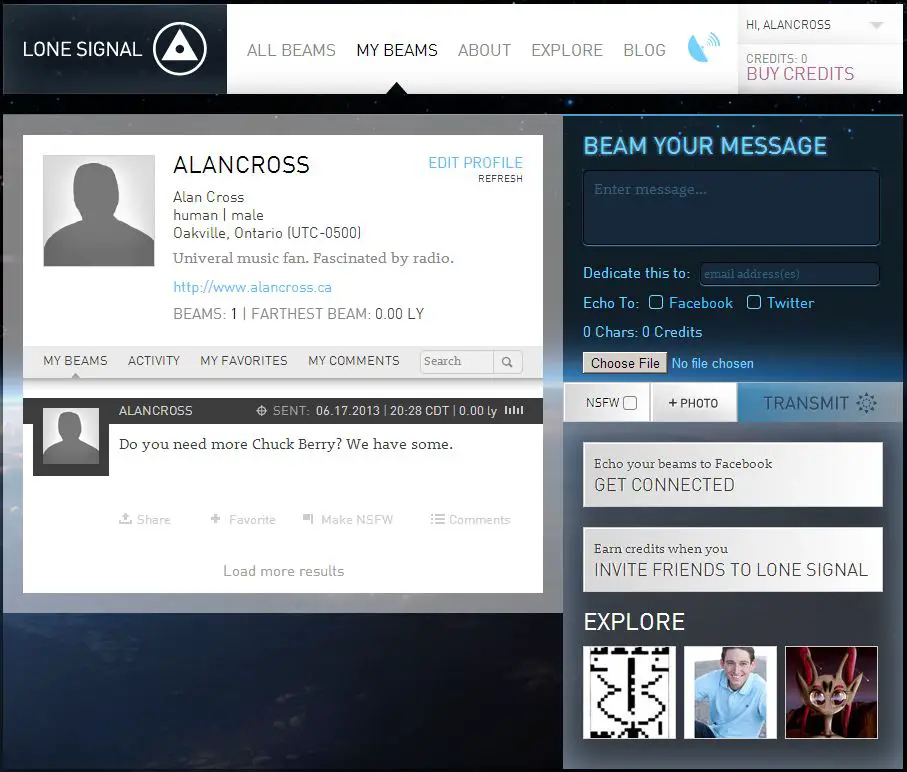Click the Share icon under the beam

[x=125, y=519]
